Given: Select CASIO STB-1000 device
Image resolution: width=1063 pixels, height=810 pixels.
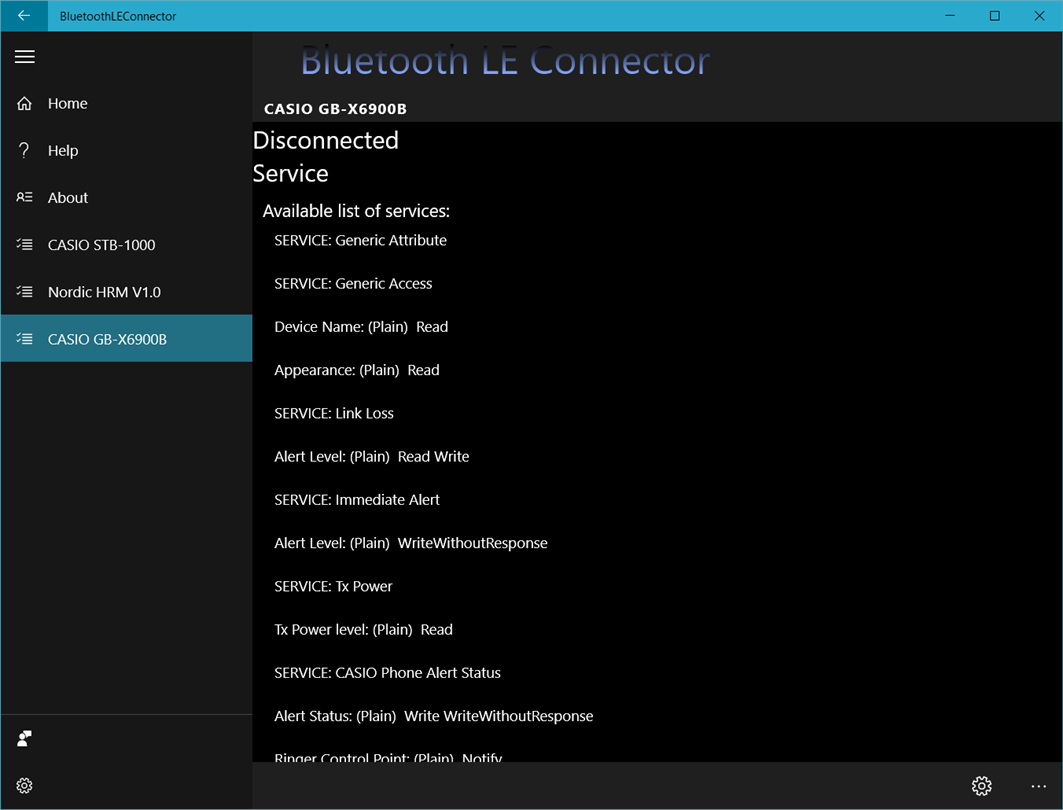Looking at the screenshot, I should [127, 245].
